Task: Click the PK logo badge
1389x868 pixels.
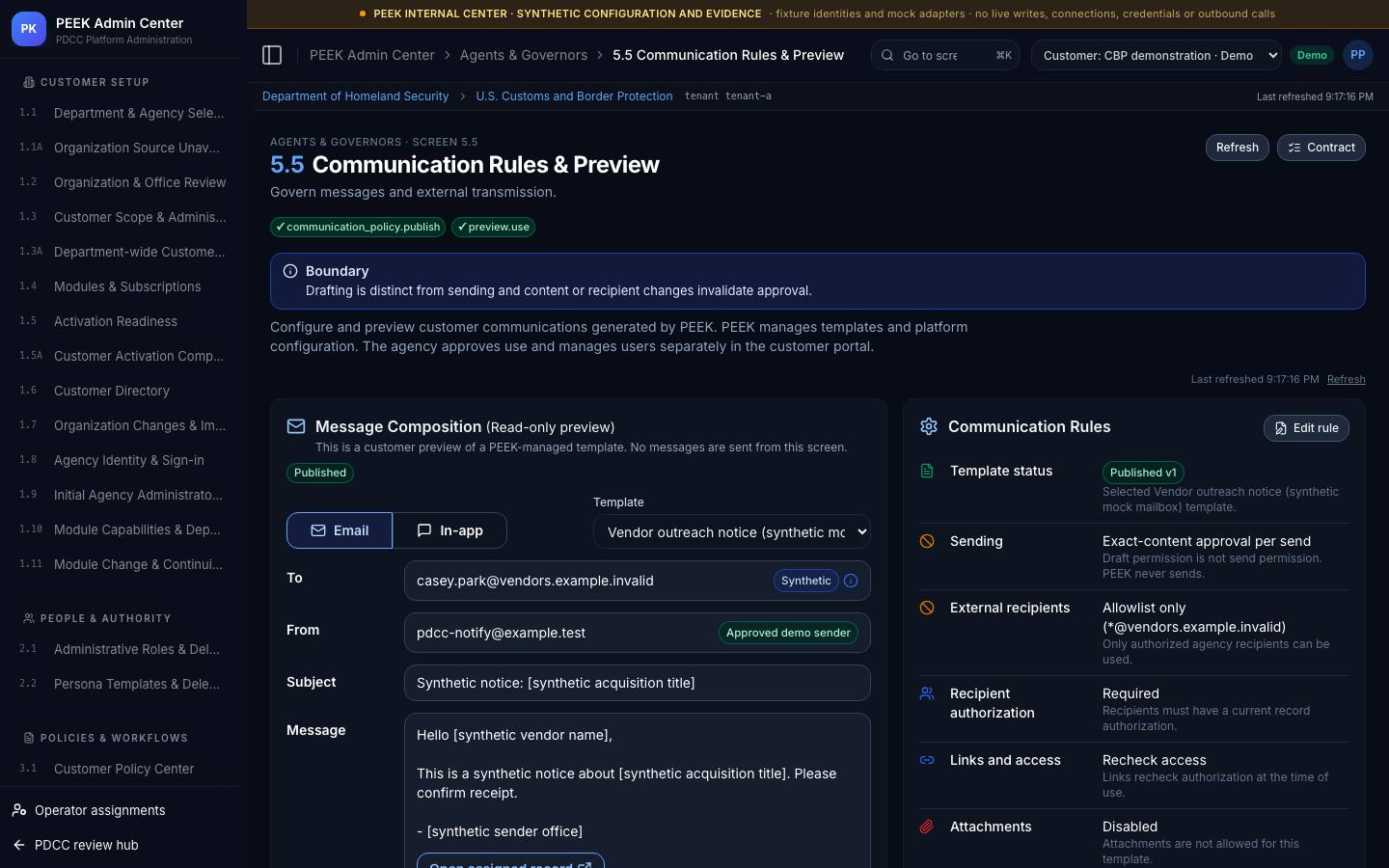Action: tap(29, 29)
